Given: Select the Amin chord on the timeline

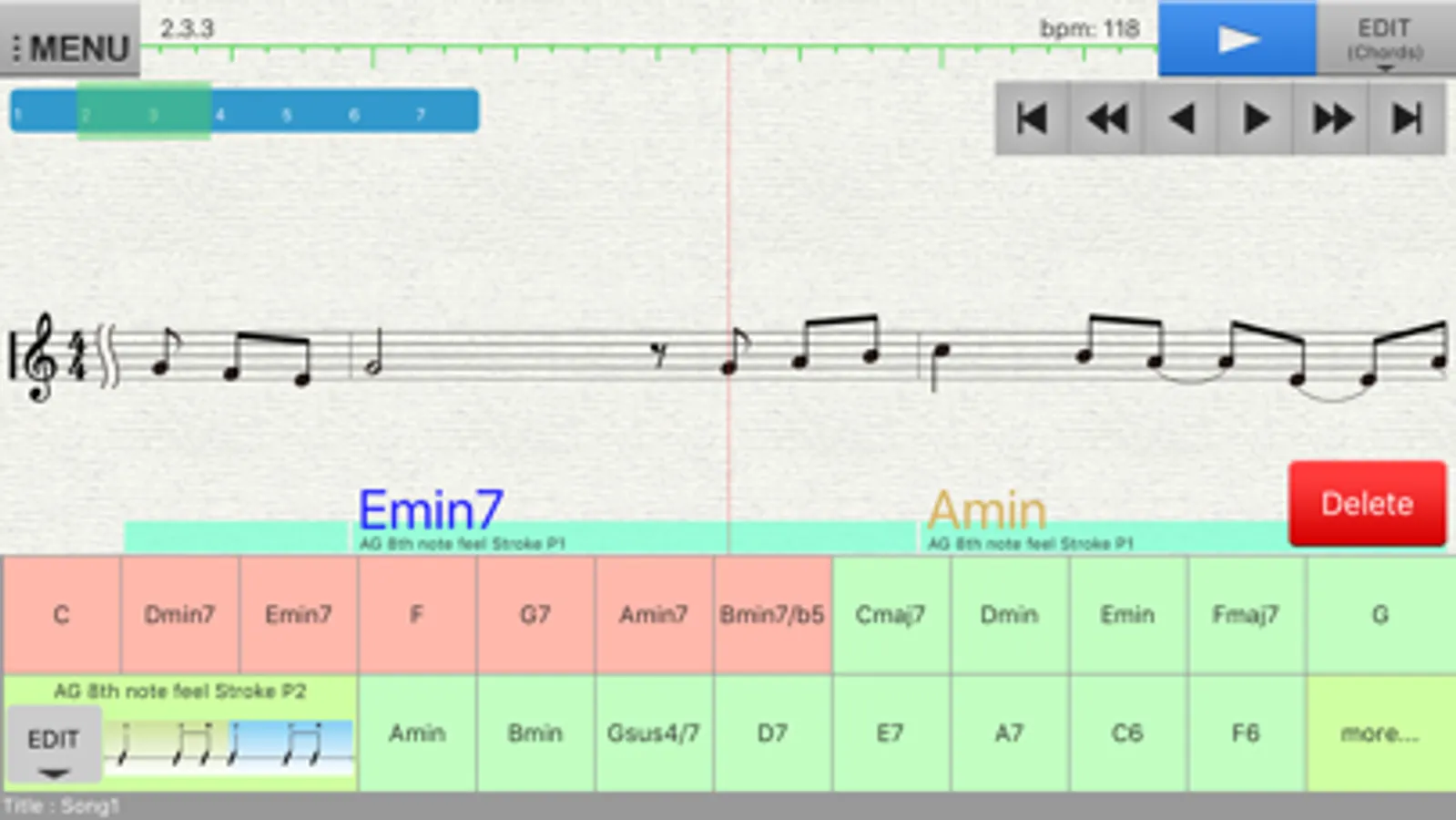Looking at the screenshot, I should click(987, 510).
